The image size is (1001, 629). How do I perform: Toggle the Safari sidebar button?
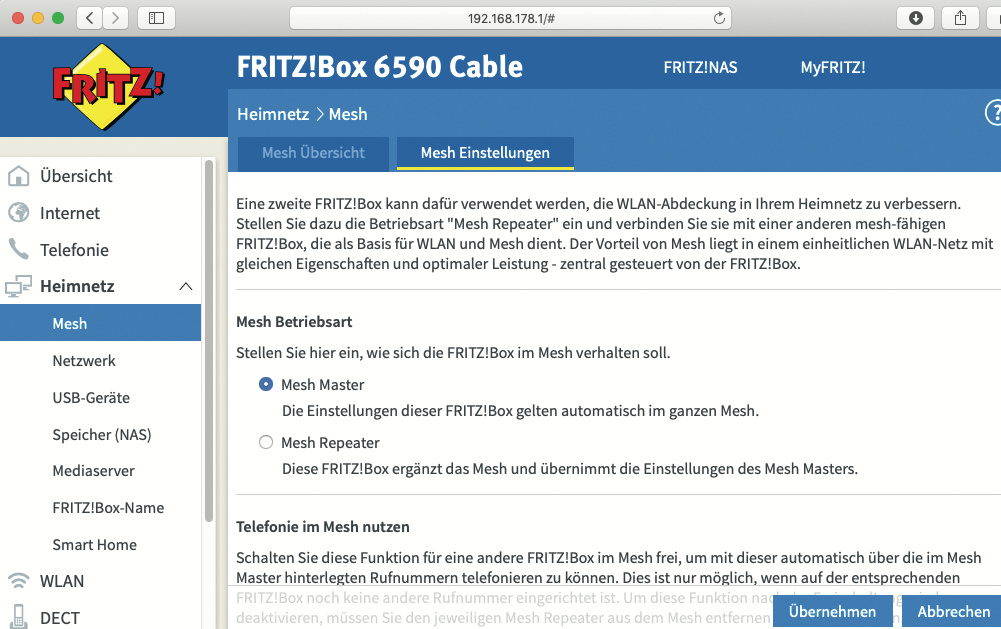156,18
